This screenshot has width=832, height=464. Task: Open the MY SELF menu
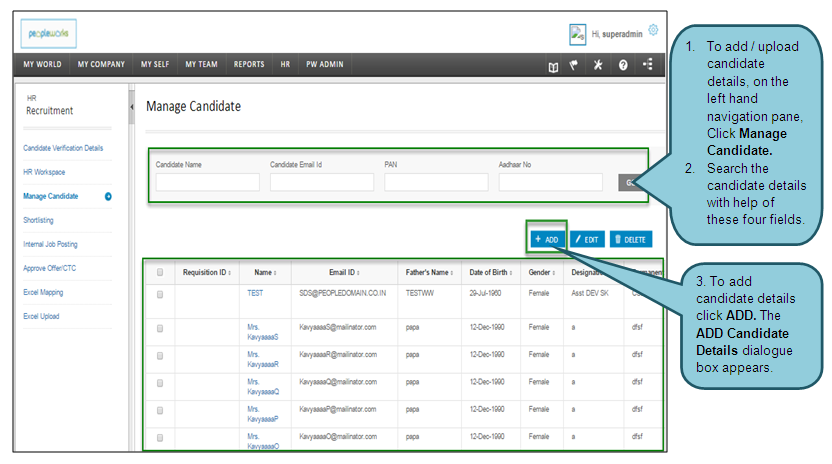coord(155,64)
